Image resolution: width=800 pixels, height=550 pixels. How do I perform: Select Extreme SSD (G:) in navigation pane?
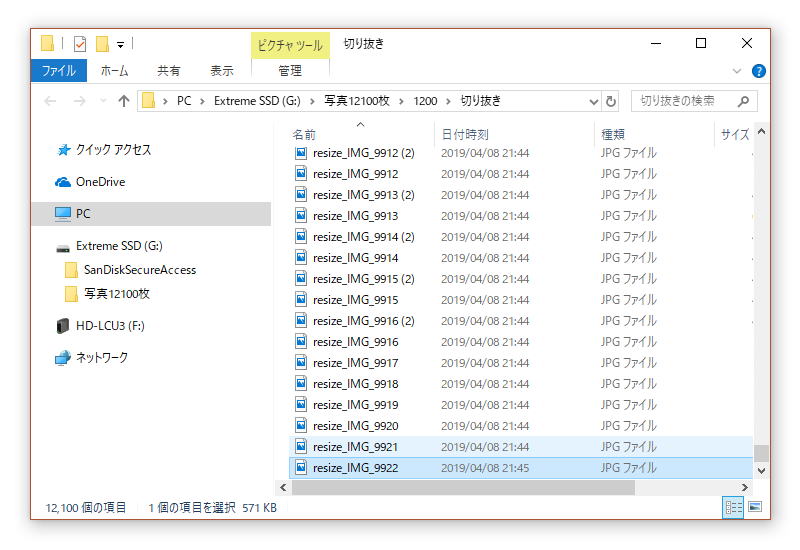pyautogui.click(x=119, y=246)
